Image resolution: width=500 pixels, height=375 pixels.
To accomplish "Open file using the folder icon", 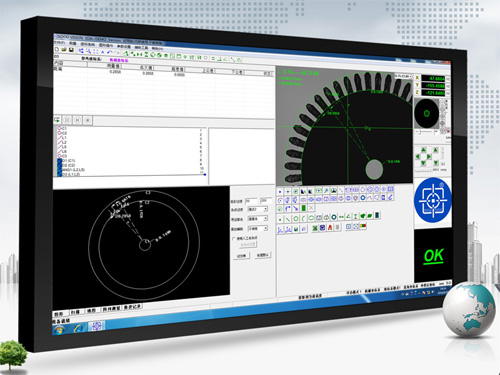I will [64, 49].
